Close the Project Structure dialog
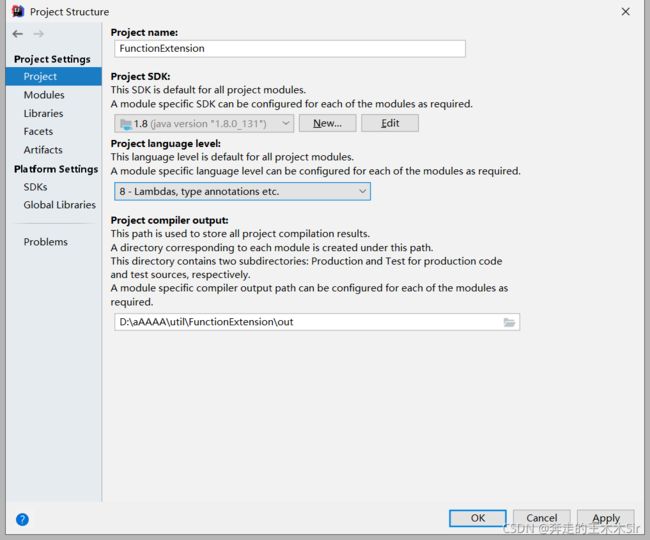Viewport: 650px width, 540px height. [x=626, y=12]
